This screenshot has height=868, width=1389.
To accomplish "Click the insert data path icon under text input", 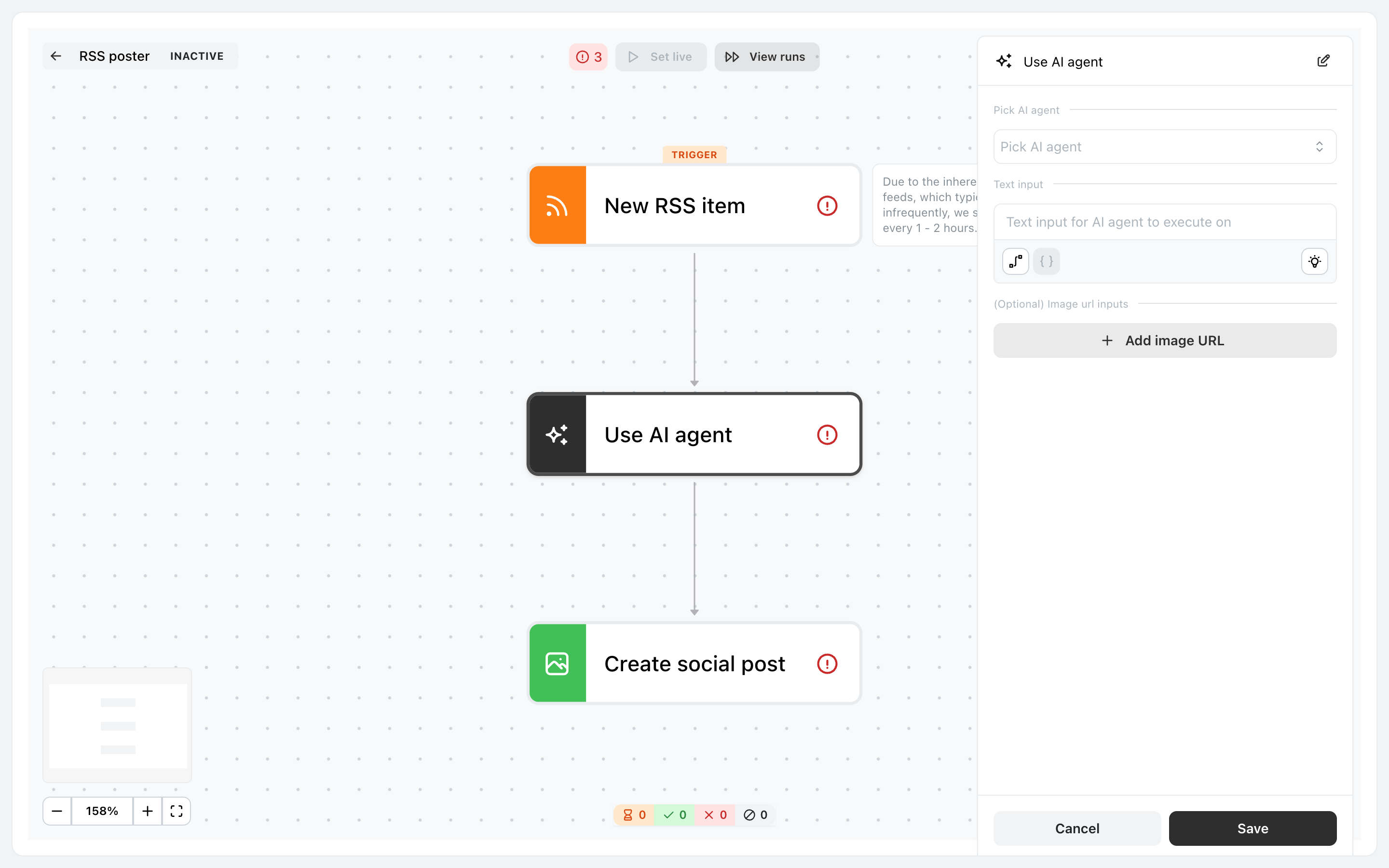I will [x=1015, y=262].
